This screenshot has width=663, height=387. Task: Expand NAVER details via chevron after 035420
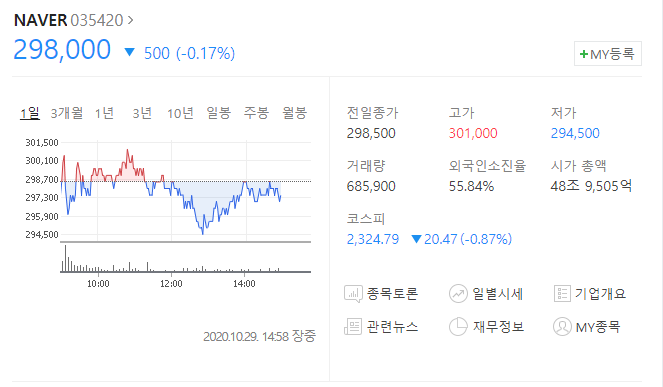[x=130, y=20]
